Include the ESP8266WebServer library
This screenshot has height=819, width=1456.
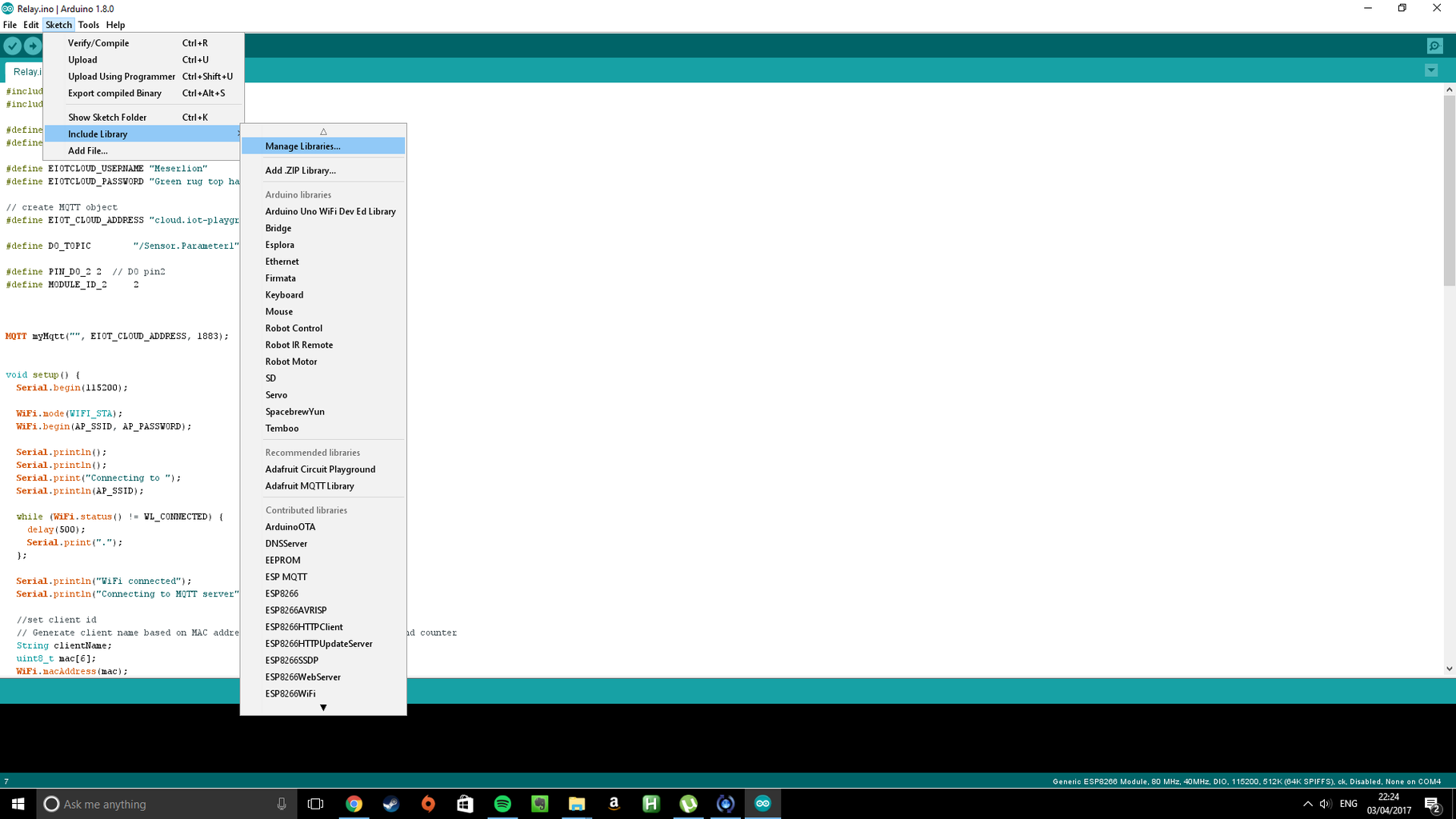pyautogui.click(x=323, y=677)
